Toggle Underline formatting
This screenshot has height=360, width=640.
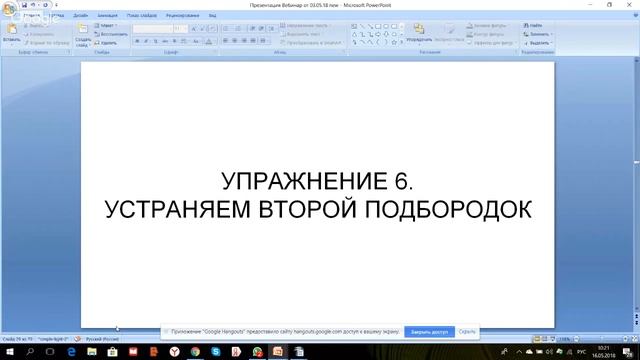156,41
